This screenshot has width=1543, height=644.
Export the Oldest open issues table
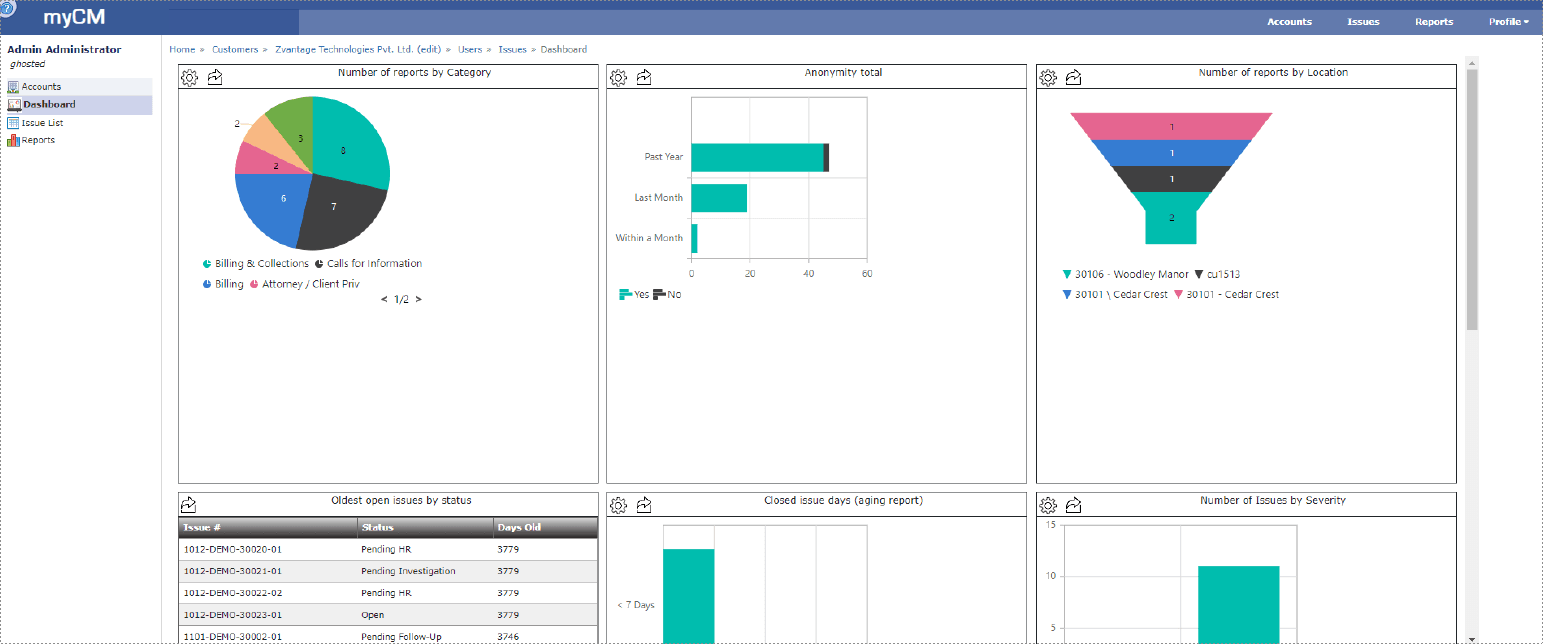click(x=189, y=505)
